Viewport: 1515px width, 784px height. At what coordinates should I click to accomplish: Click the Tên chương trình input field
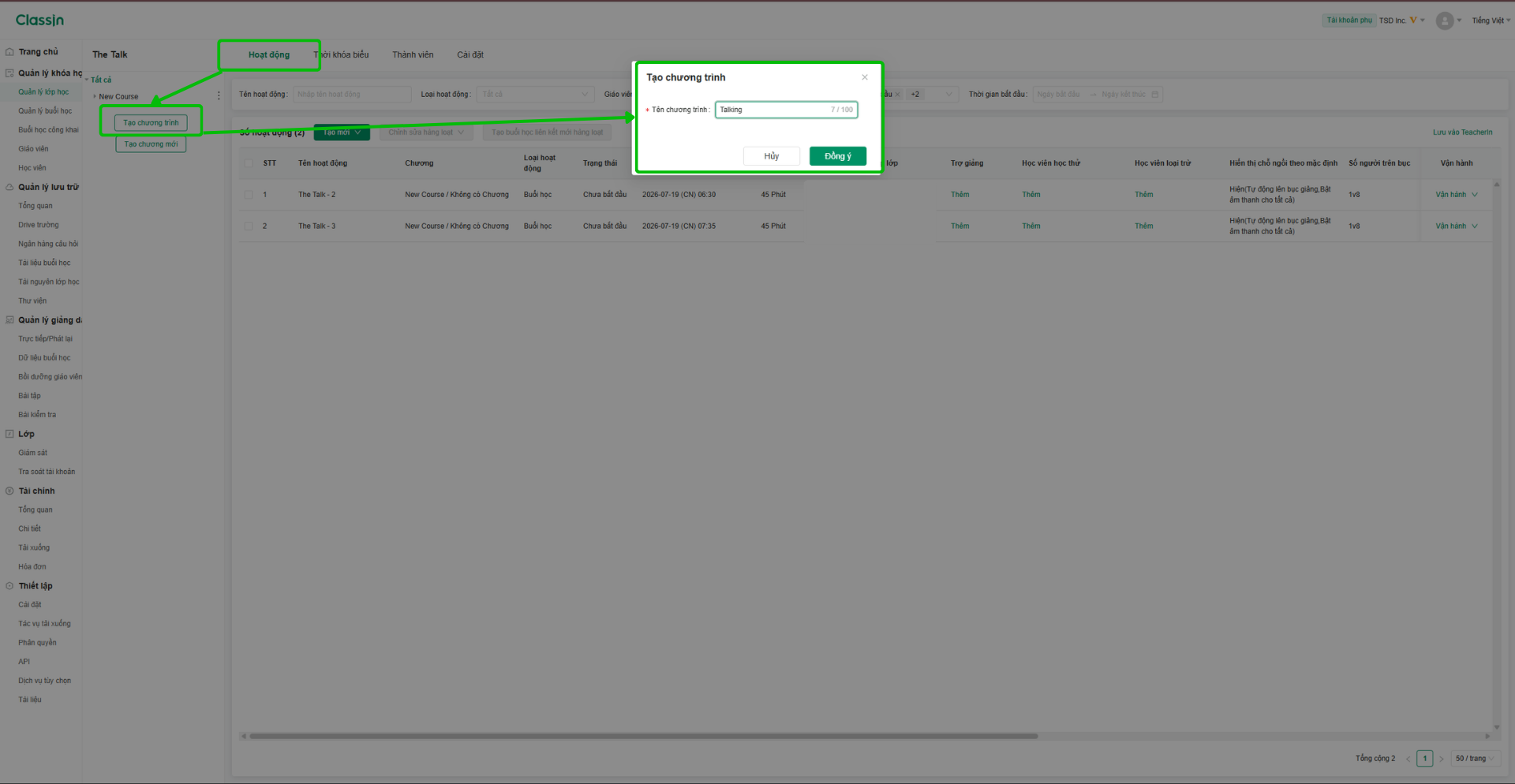point(786,110)
